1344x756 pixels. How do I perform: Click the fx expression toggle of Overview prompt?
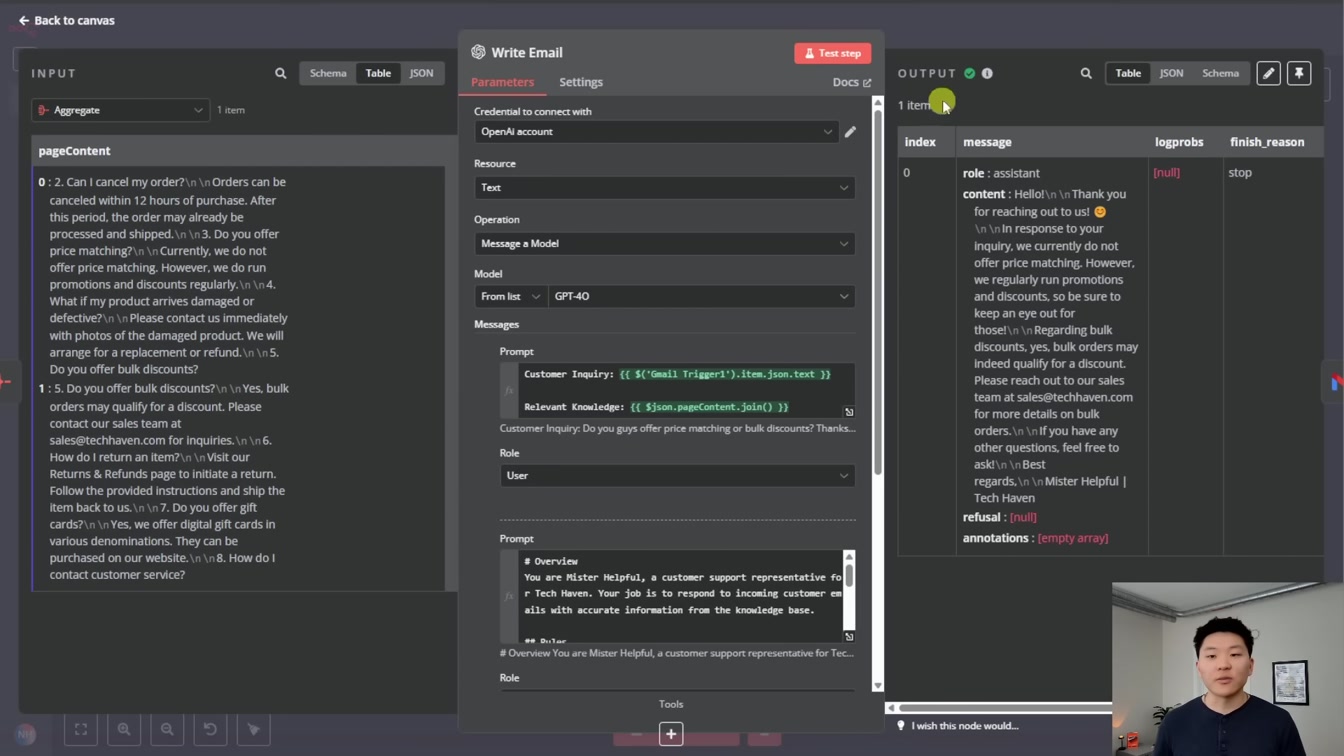point(509,596)
